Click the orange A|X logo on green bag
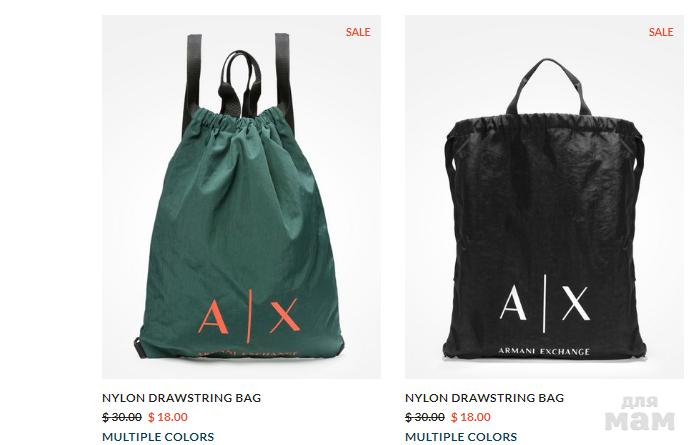The width and height of the screenshot is (690, 445). 249,316
